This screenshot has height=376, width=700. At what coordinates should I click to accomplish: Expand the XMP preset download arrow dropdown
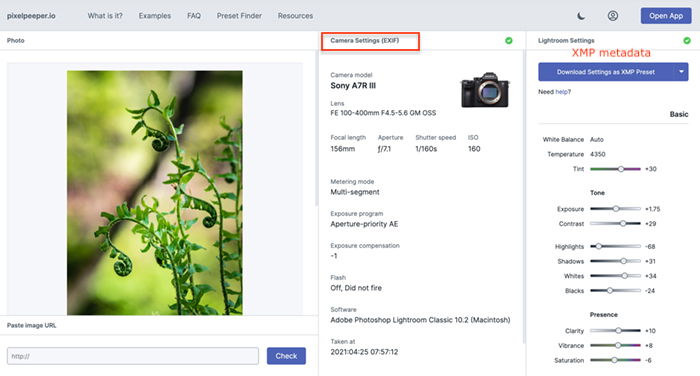point(681,72)
